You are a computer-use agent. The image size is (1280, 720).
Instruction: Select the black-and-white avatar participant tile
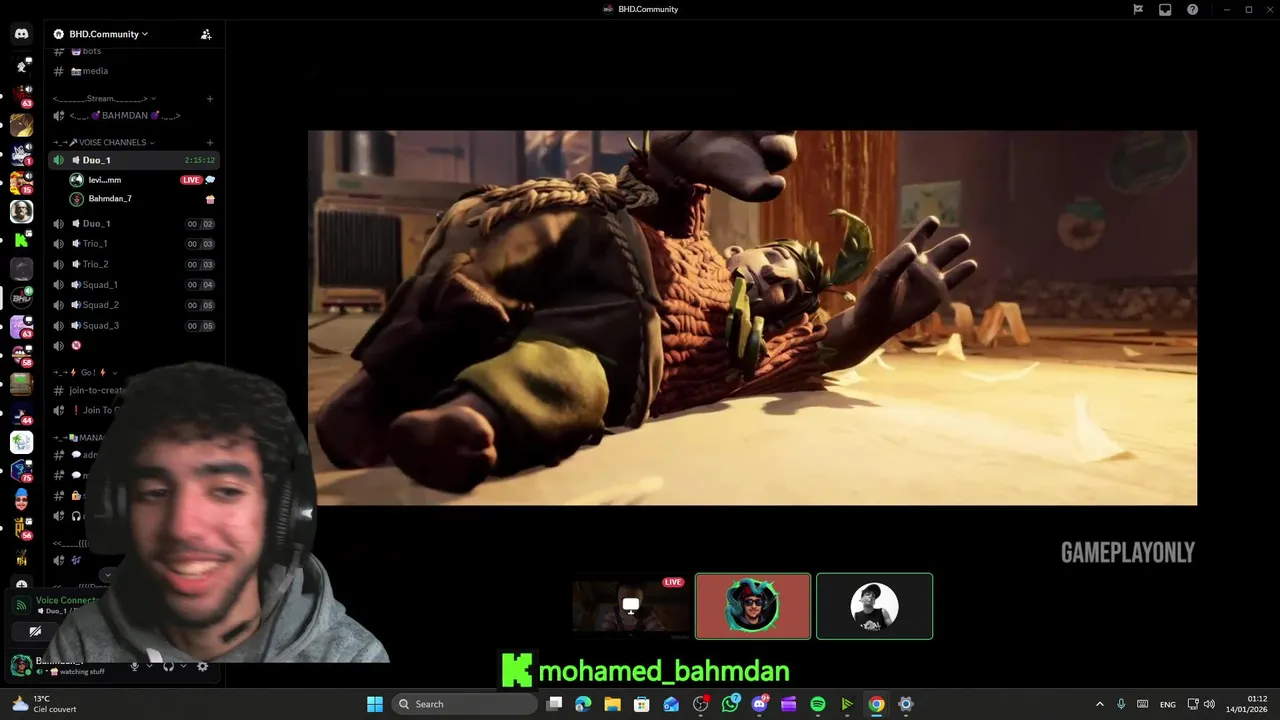875,606
